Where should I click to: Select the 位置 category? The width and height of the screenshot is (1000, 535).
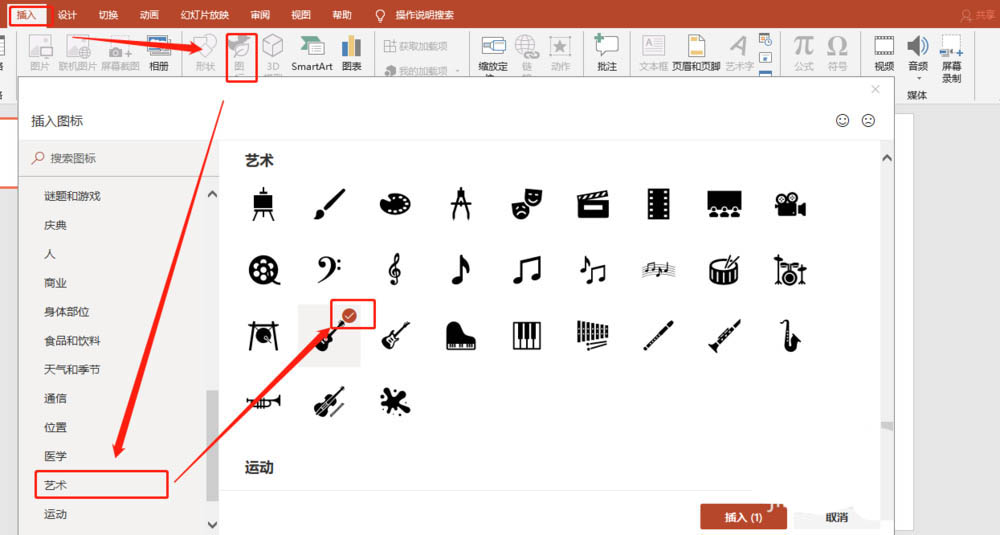pos(55,427)
